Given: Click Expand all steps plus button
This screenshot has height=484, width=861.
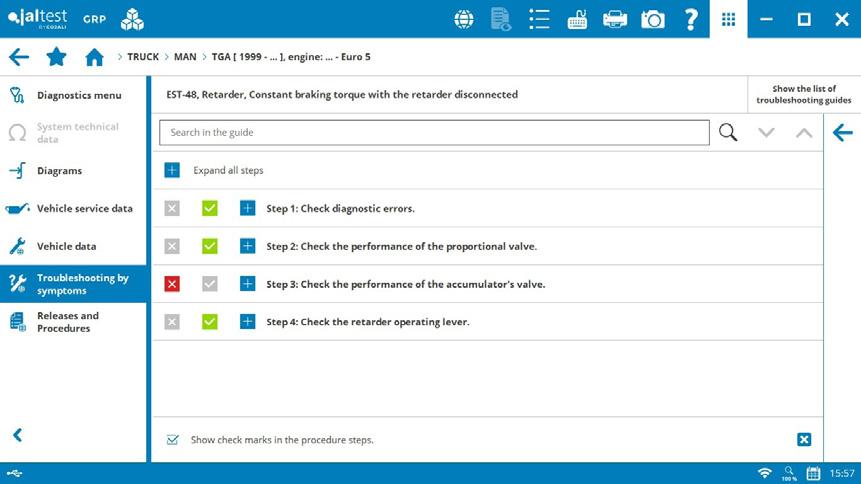Looking at the screenshot, I should pos(172,170).
